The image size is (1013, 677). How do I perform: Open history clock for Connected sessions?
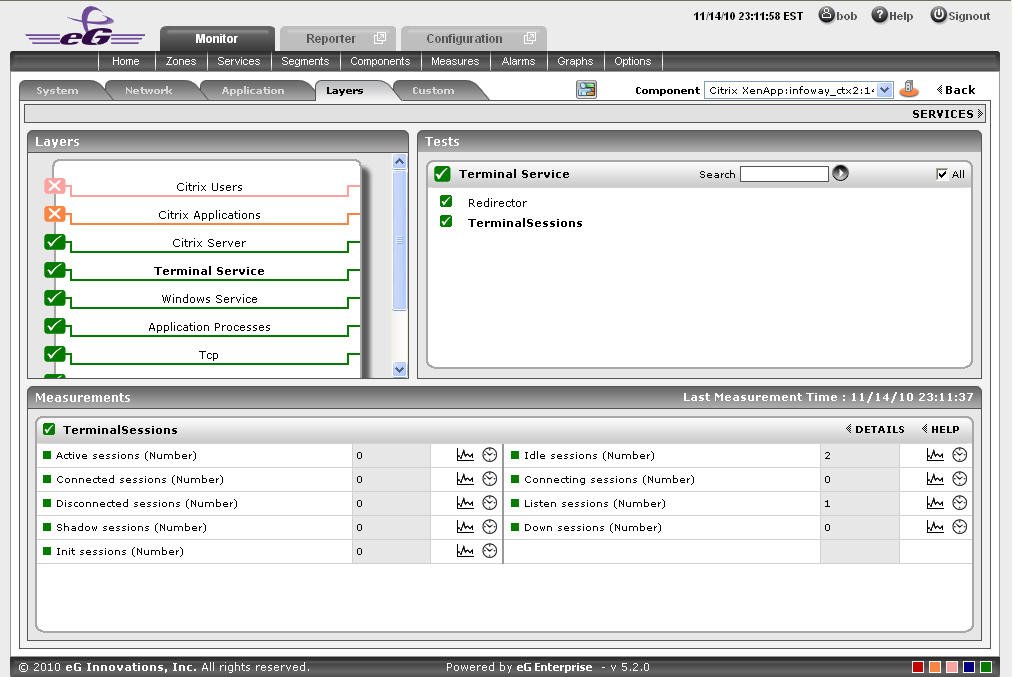point(490,479)
